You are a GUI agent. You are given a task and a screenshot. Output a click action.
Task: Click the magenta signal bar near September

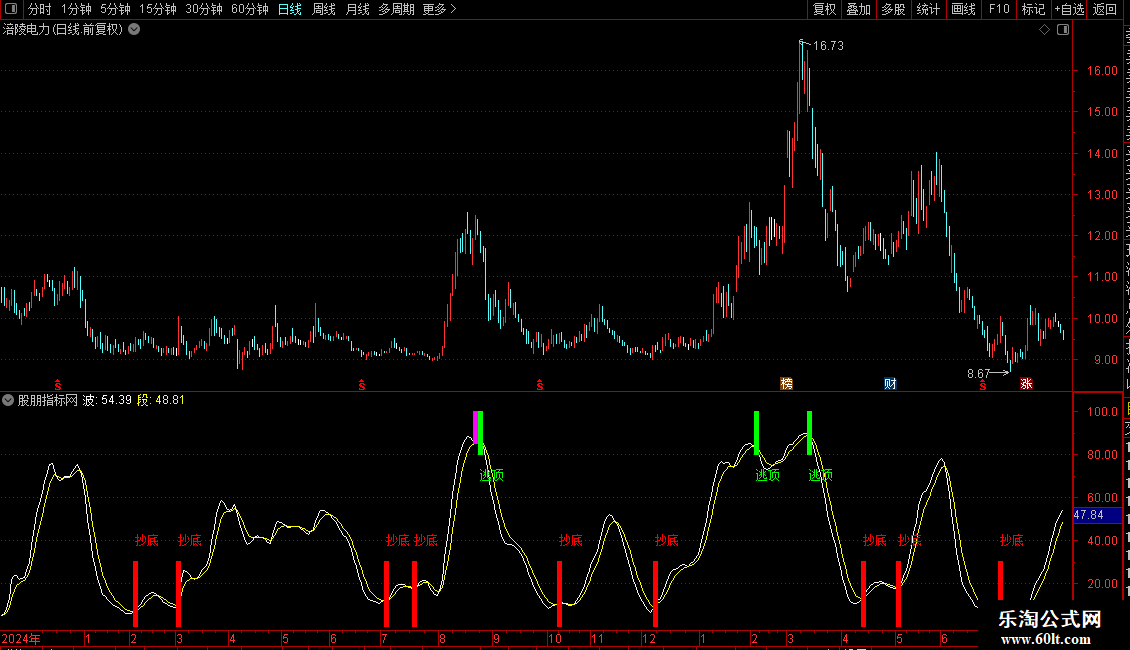coord(475,427)
